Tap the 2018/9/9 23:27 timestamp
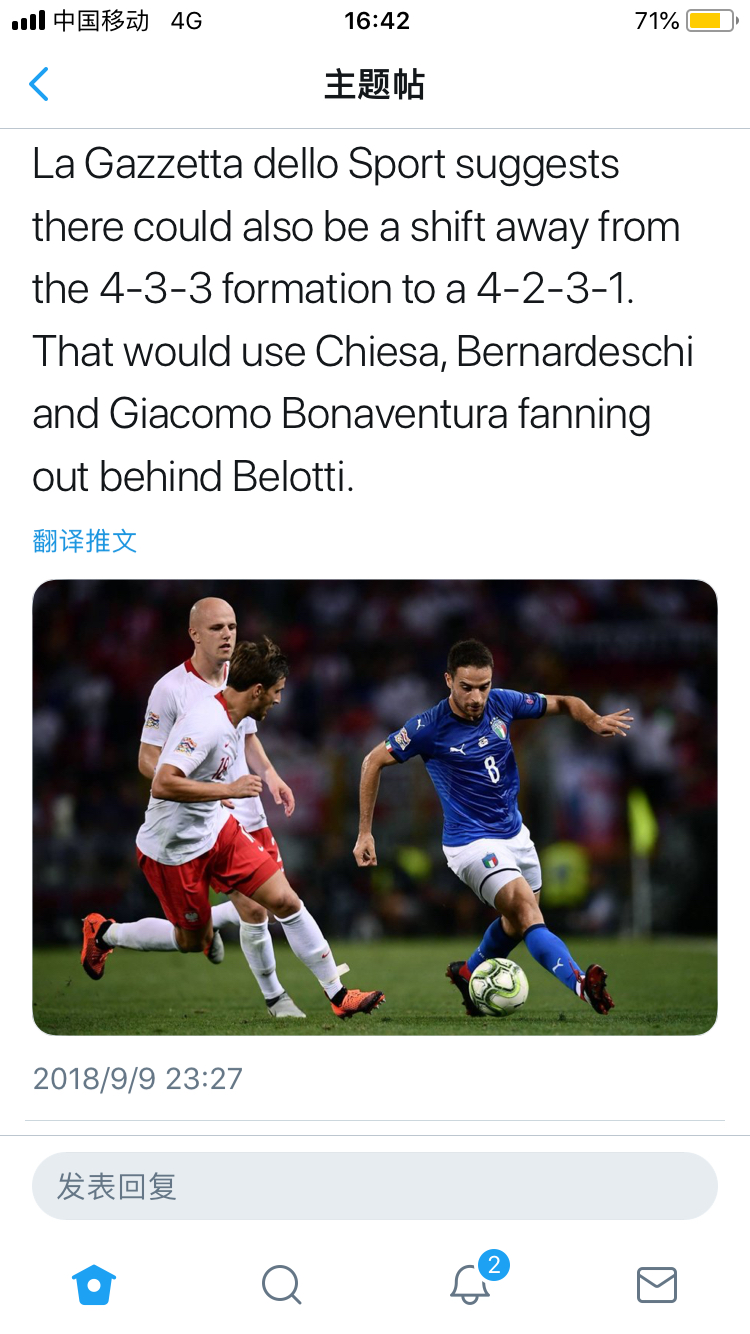This screenshot has width=750, height=1334. point(138,1078)
